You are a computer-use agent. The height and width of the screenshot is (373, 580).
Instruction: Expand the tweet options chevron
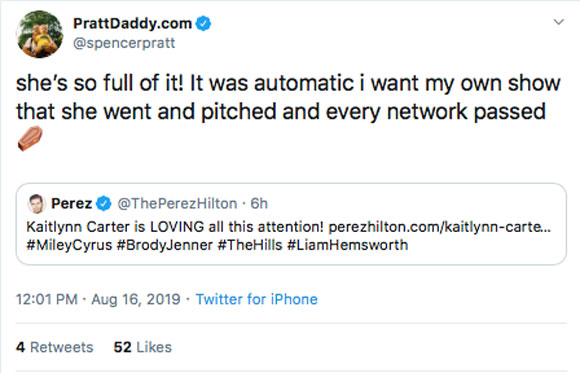pyautogui.click(x=558, y=22)
